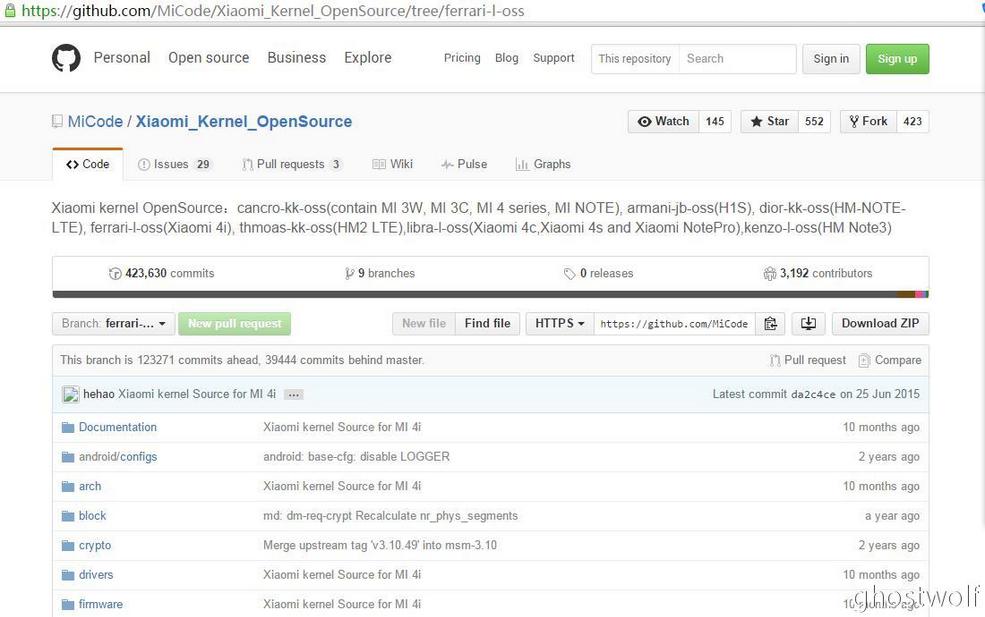This screenshot has height=617, width=985.
Task: Open the Branch ferrari selector dropdown
Action: [114, 324]
